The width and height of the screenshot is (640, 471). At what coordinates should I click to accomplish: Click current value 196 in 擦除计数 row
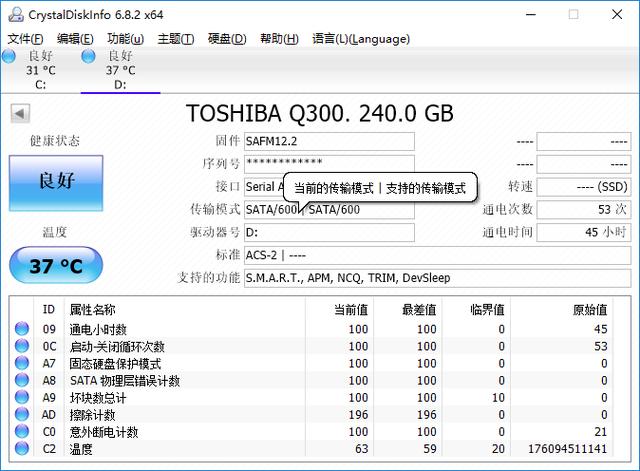358,415
